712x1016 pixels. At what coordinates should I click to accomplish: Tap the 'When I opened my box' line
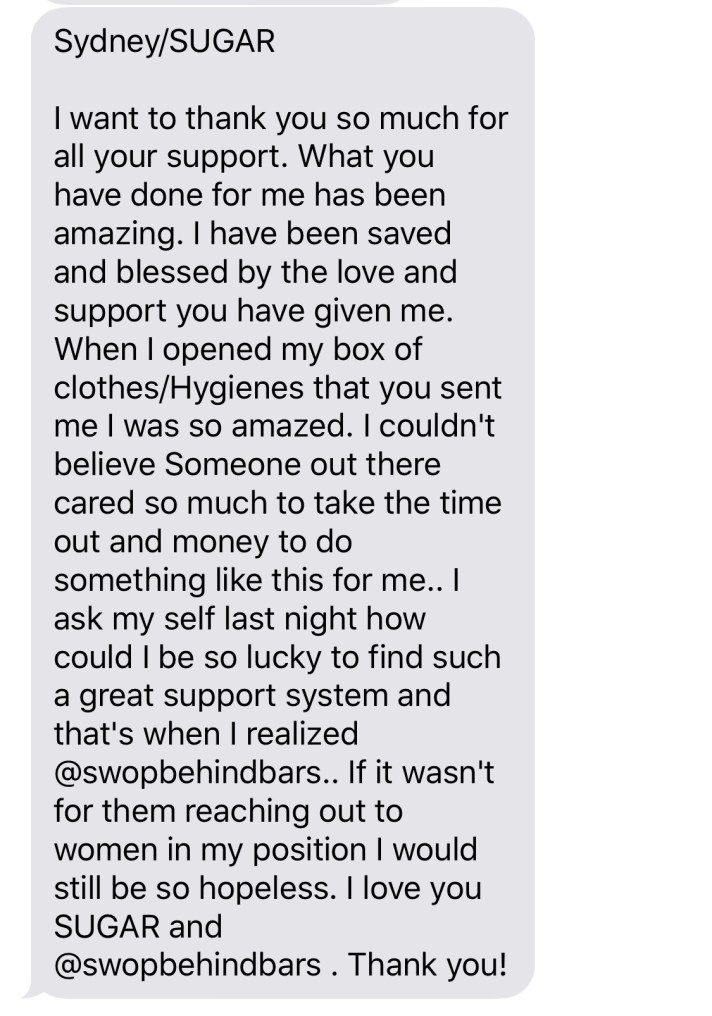pos(238,350)
